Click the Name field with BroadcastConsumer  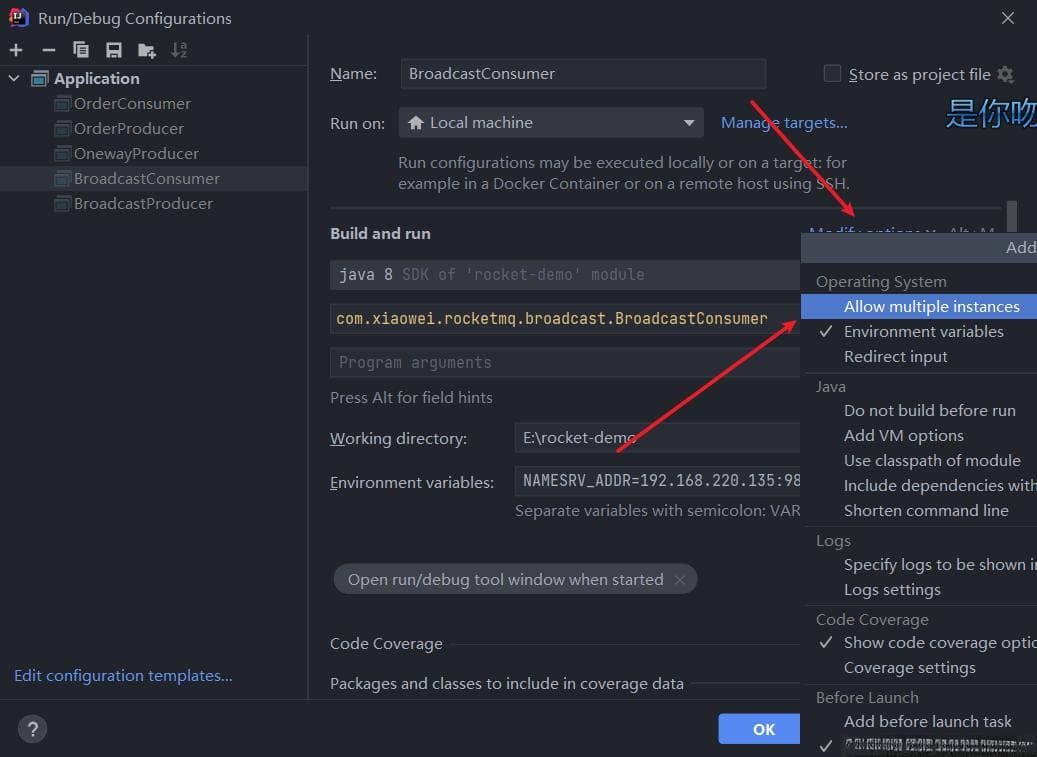[x=583, y=74]
